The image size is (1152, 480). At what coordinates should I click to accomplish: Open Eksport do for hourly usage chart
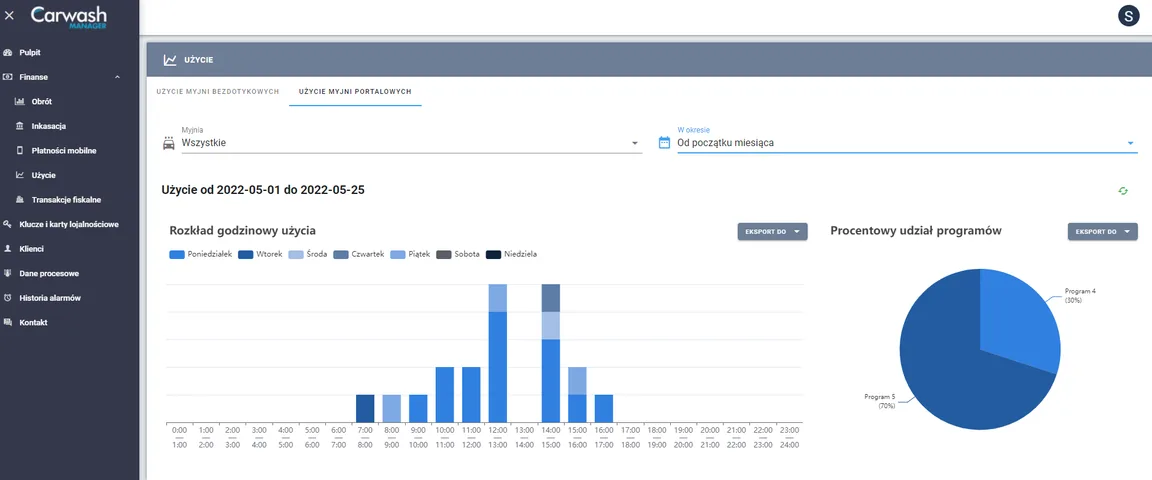coord(772,232)
